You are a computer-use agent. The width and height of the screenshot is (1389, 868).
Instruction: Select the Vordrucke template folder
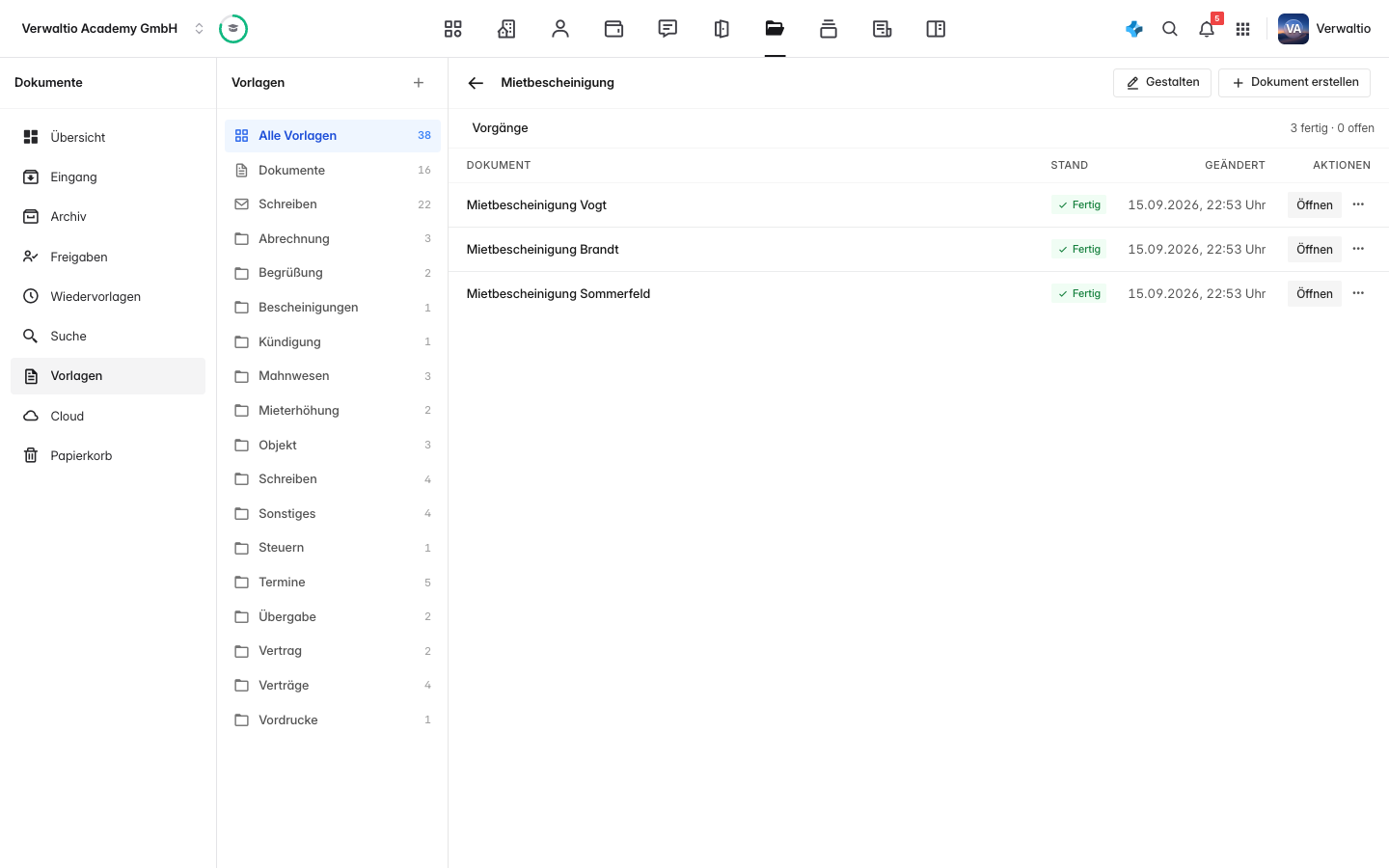[333, 720]
